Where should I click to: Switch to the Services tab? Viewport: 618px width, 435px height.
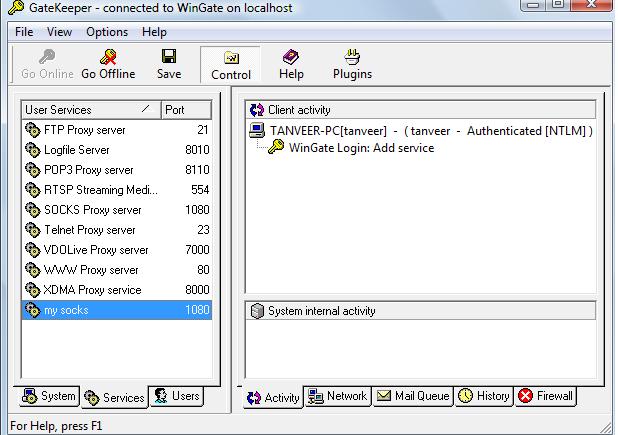click(115, 398)
